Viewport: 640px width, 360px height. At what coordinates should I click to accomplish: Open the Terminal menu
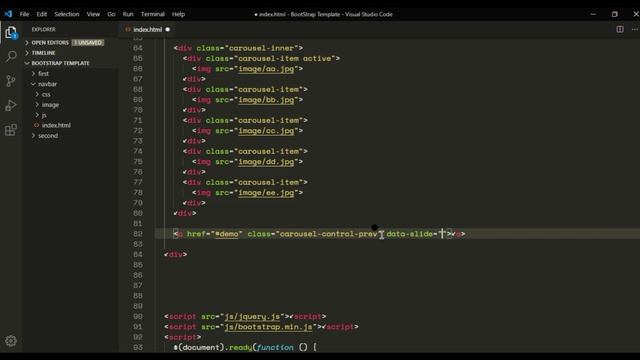pos(153,14)
